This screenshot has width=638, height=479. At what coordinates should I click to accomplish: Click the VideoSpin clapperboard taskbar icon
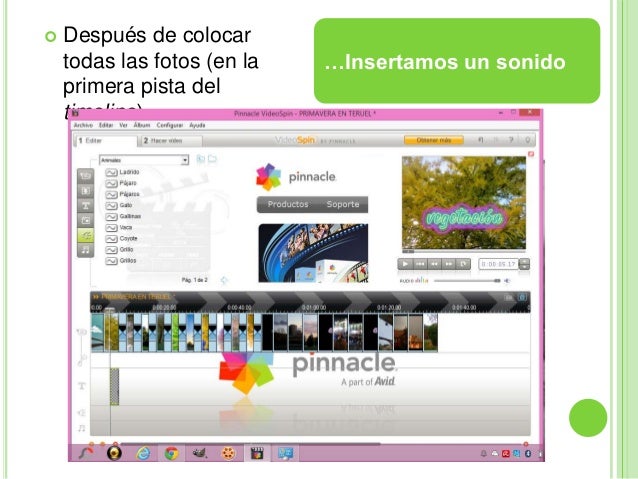coord(257,453)
